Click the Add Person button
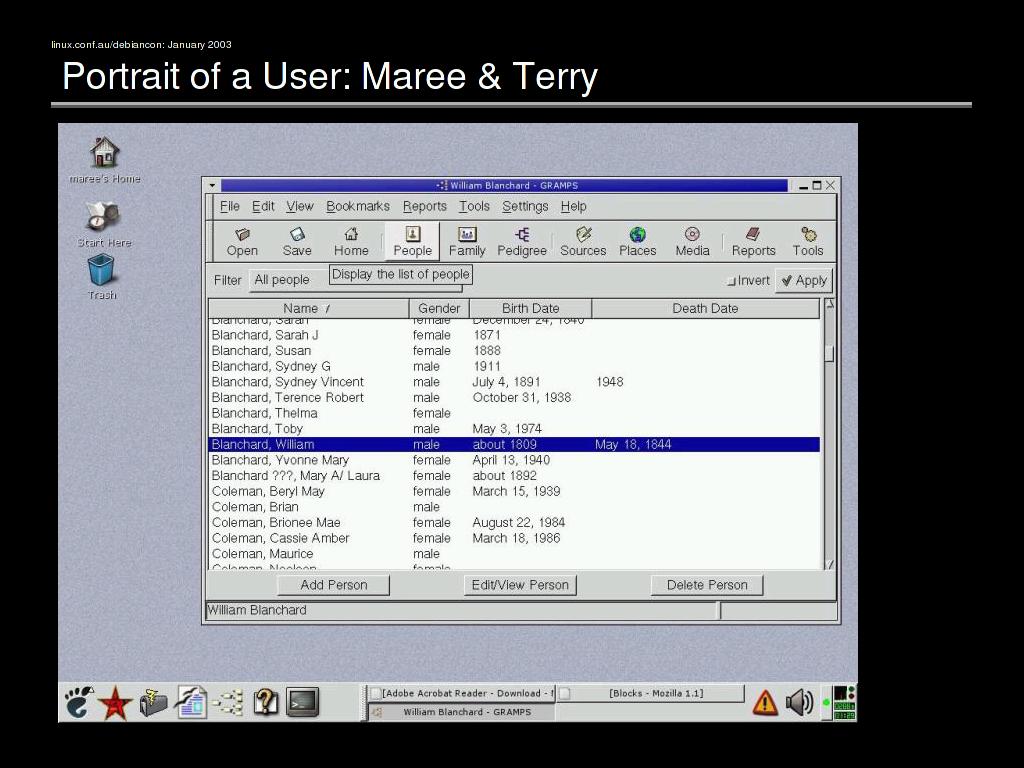 [x=333, y=585]
